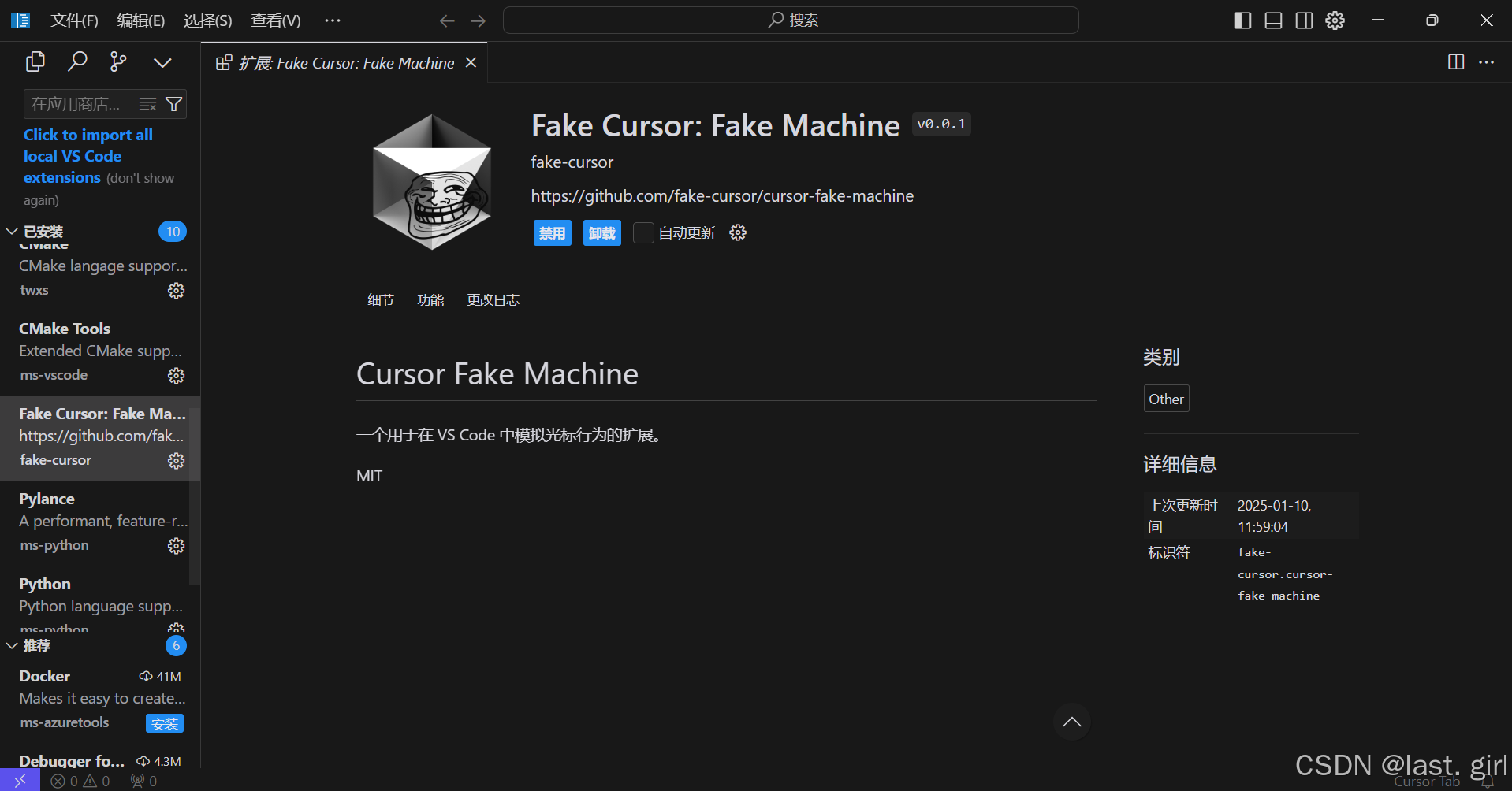Click the Cursor app logo icon
This screenshot has width=1512, height=791.
pos(20,20)
